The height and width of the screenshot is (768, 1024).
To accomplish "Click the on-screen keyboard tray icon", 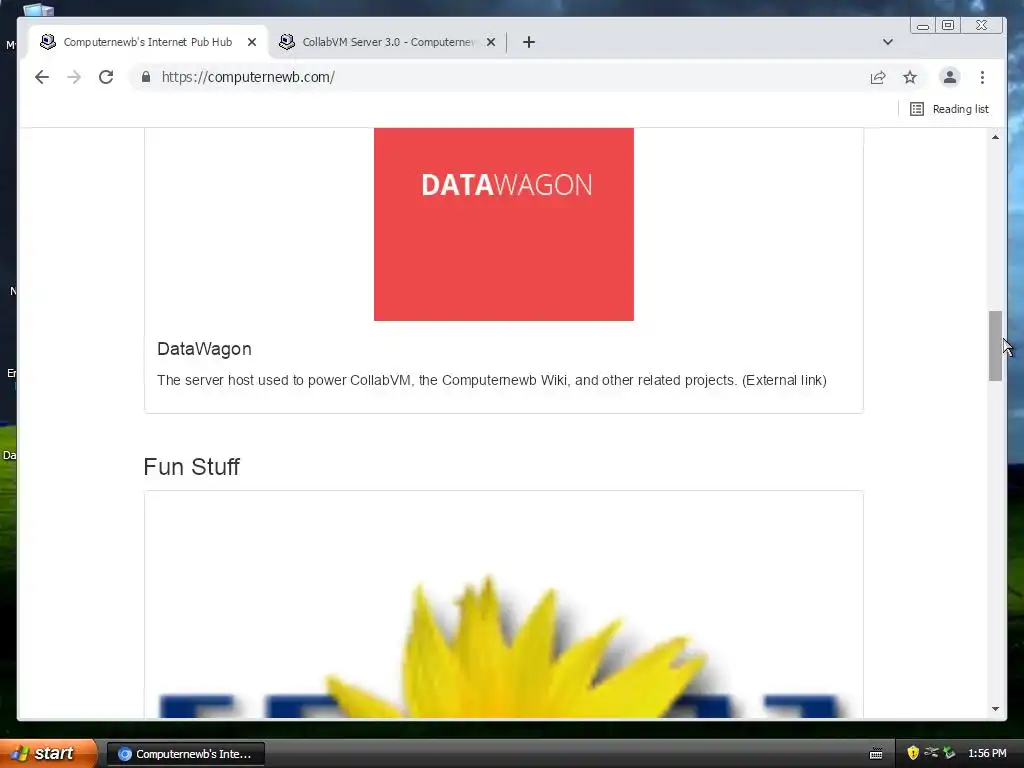I will [876, 754].
